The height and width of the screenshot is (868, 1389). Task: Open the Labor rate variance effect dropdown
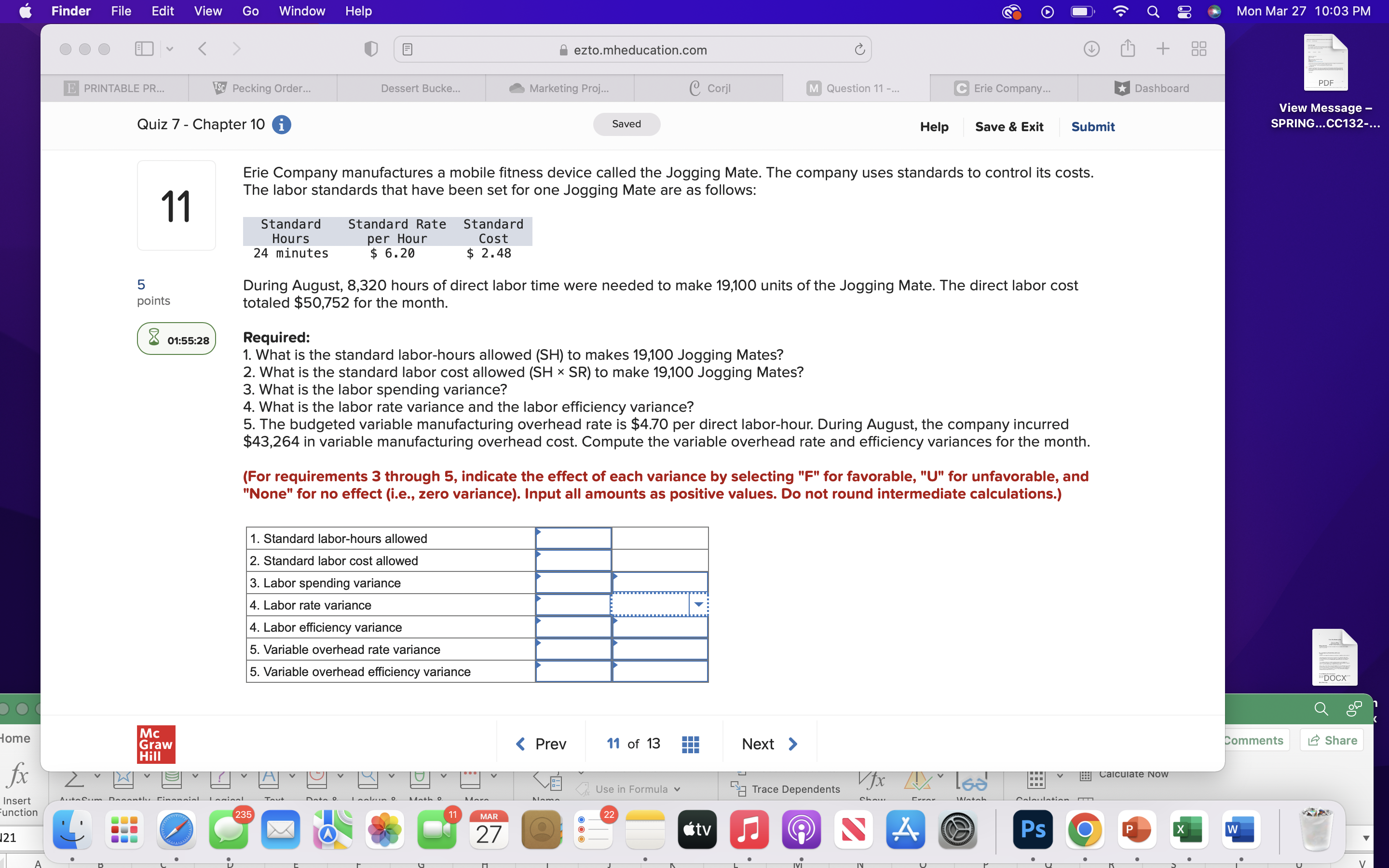click(x=699, y=605)
